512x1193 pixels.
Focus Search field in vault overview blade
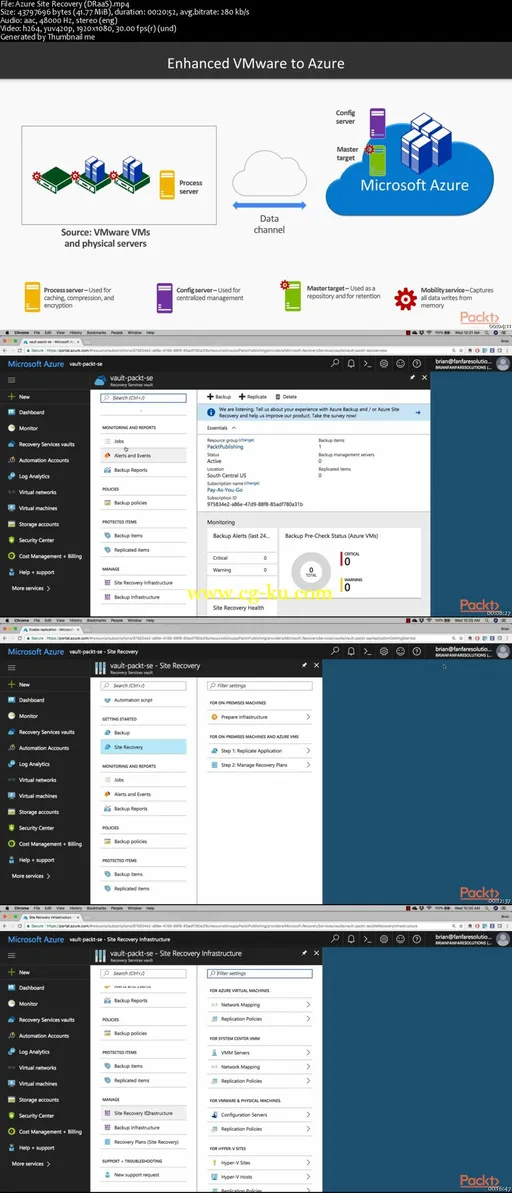pos(143,397)
